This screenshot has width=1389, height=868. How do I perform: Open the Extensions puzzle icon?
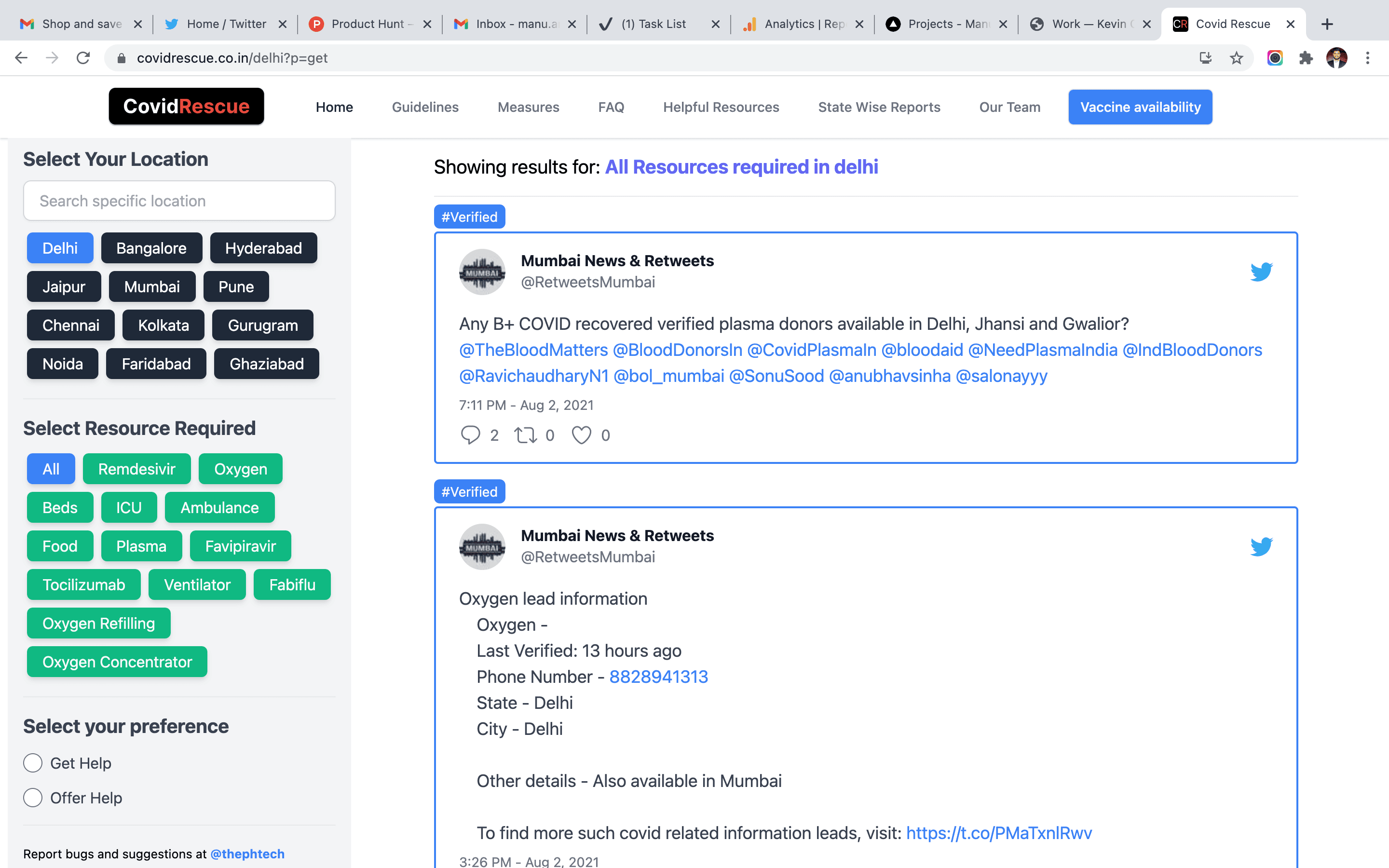point(1306,58)
